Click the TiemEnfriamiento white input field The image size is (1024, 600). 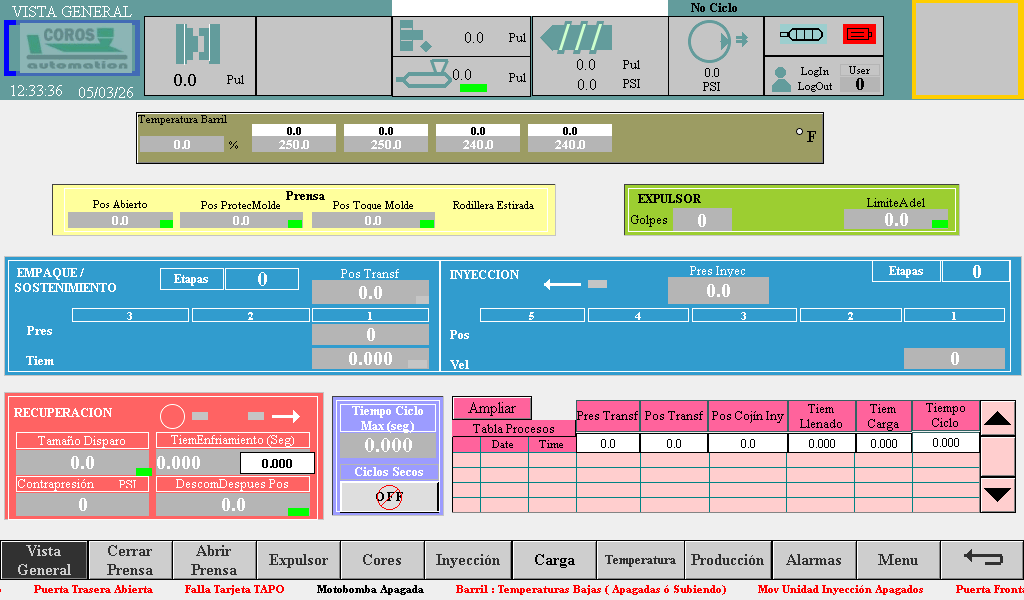click(277, 463)
